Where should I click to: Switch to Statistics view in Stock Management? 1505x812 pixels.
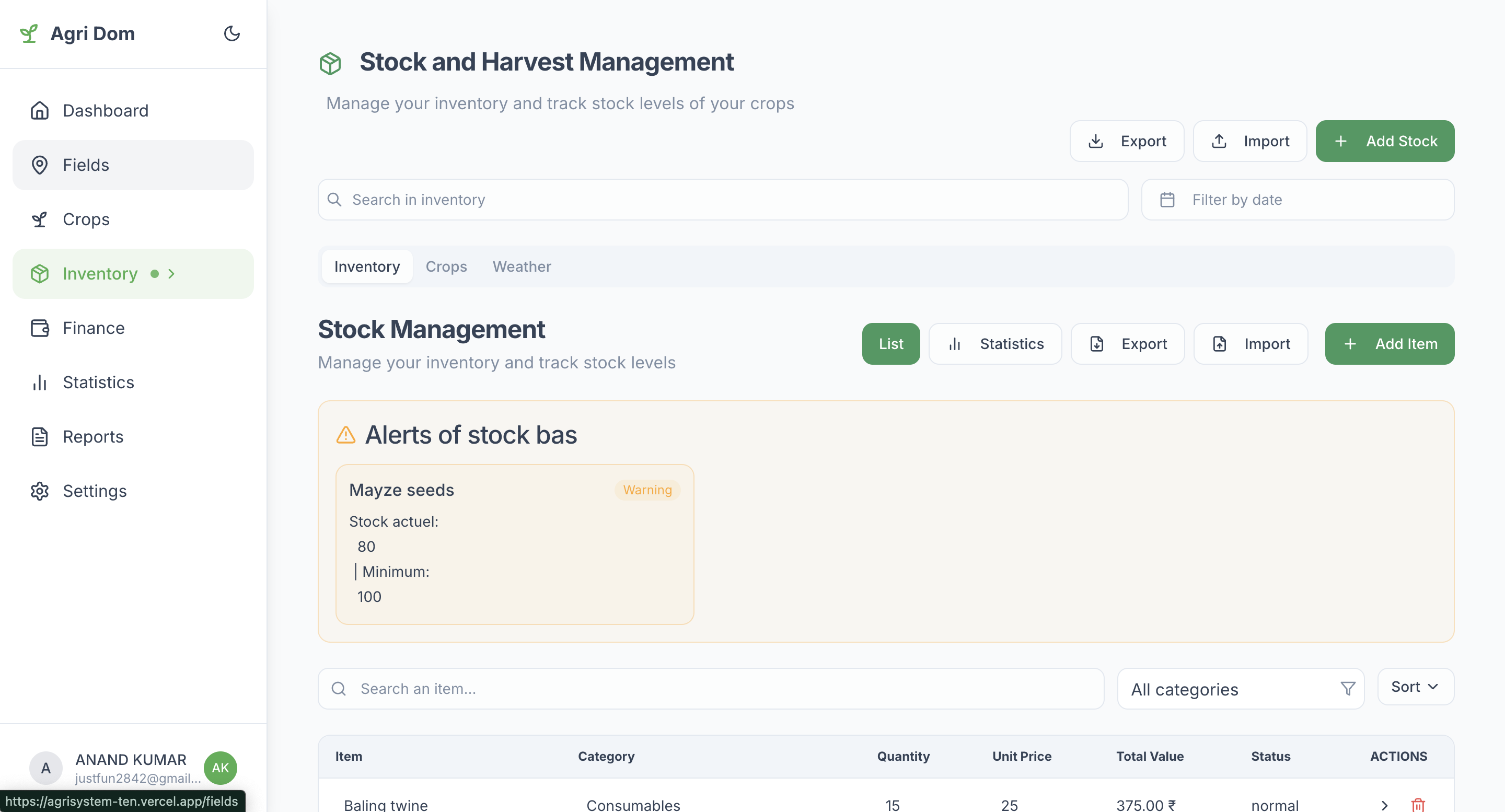point(995,343)
